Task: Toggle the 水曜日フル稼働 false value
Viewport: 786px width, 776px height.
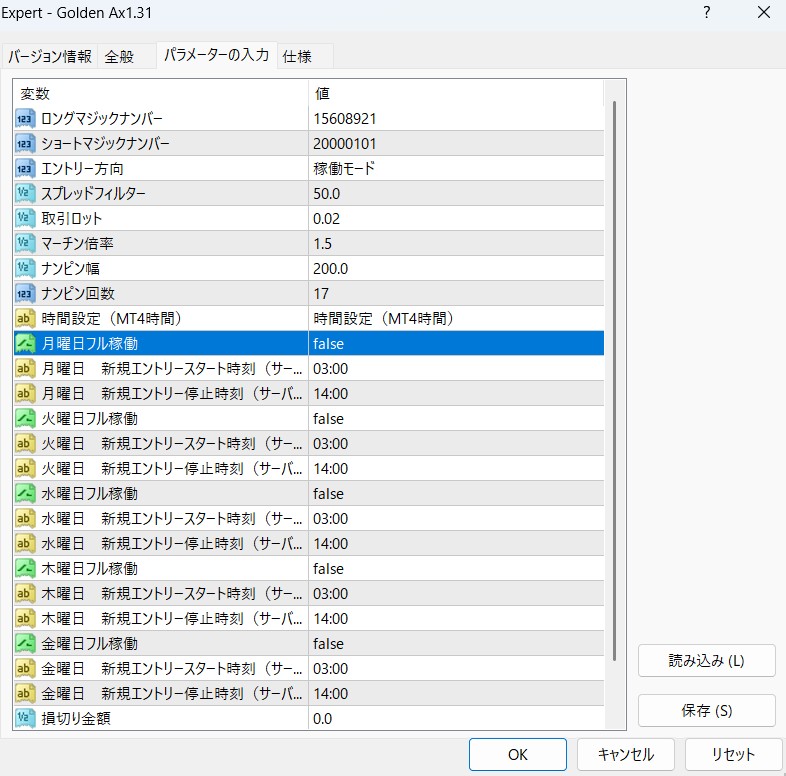Action: (x=455, y=494)
